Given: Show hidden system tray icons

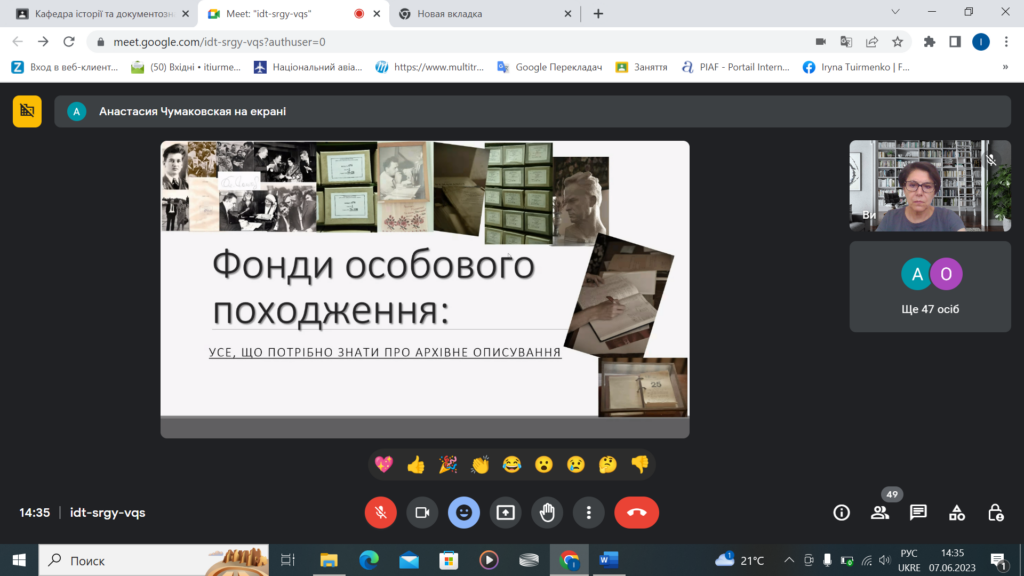Looking at the screenshot, I should point(789,560).
